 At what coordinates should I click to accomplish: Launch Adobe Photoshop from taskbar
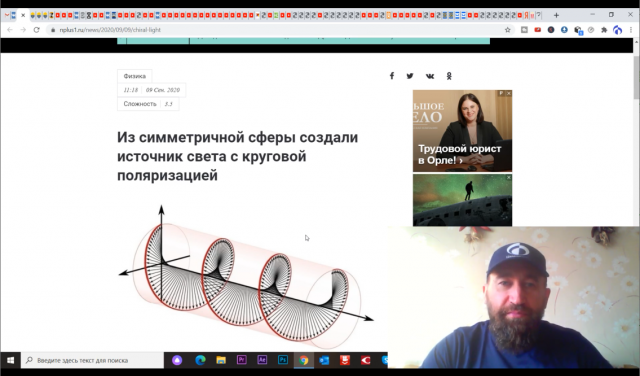[283, 360]
